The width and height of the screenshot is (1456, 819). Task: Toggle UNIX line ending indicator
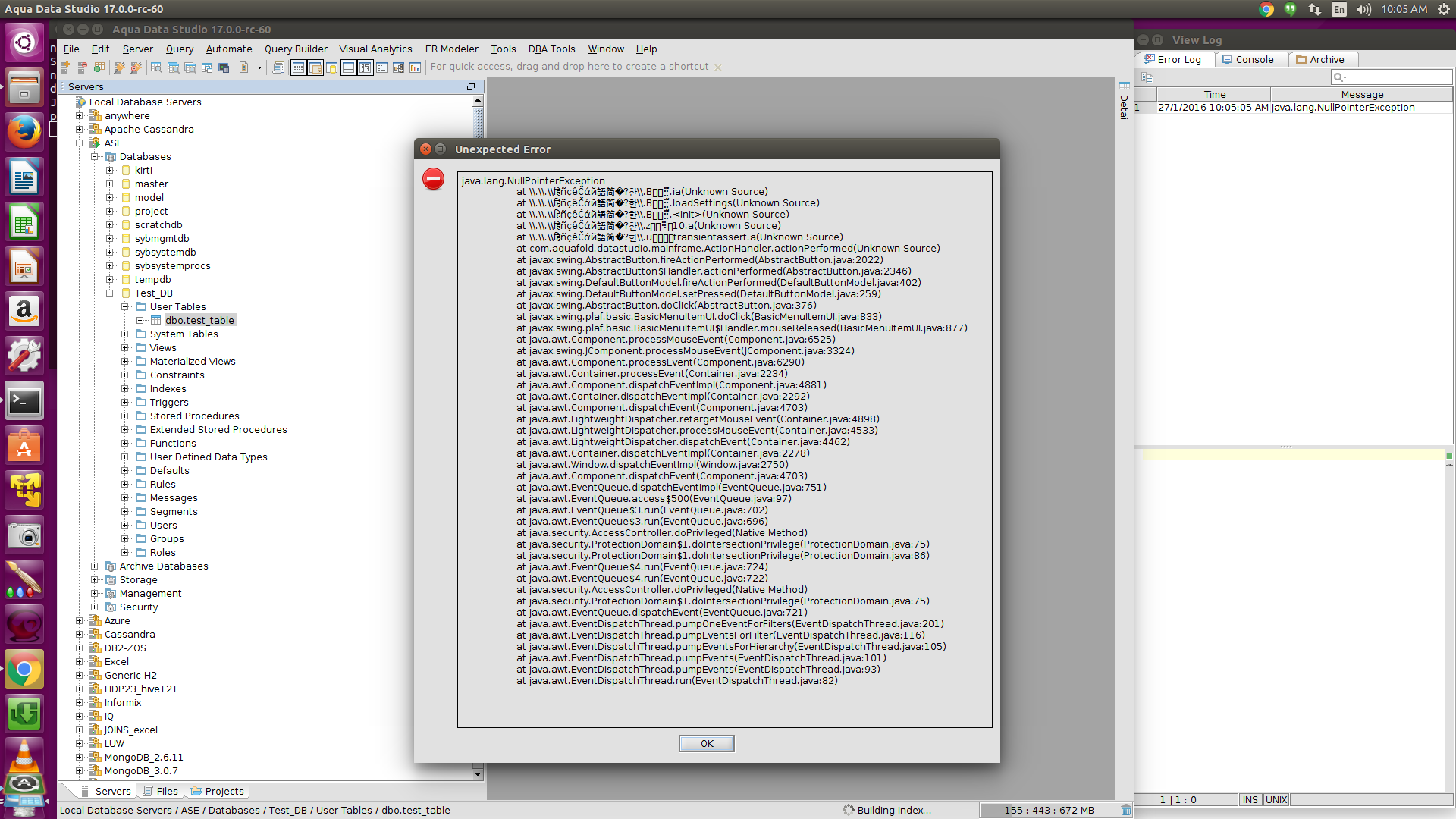click(1276, 799)
